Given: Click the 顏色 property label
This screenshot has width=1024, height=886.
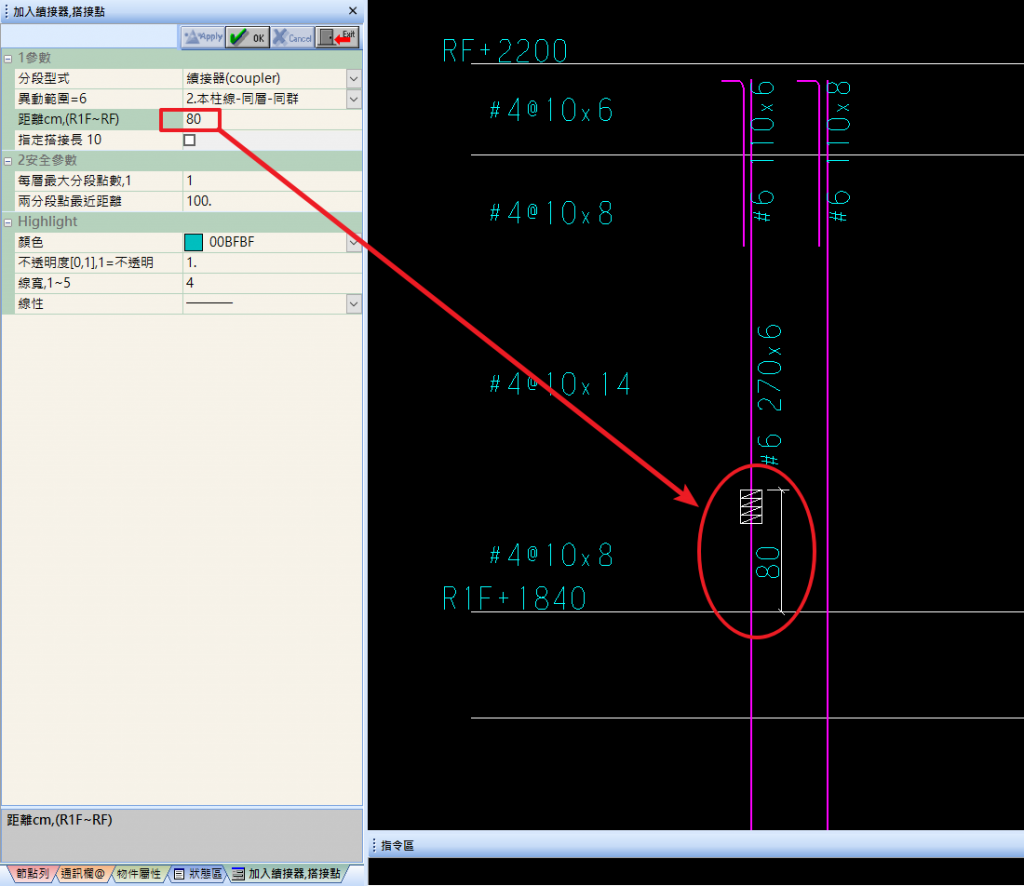Looking at the screenshot, I should coord(31,242).
